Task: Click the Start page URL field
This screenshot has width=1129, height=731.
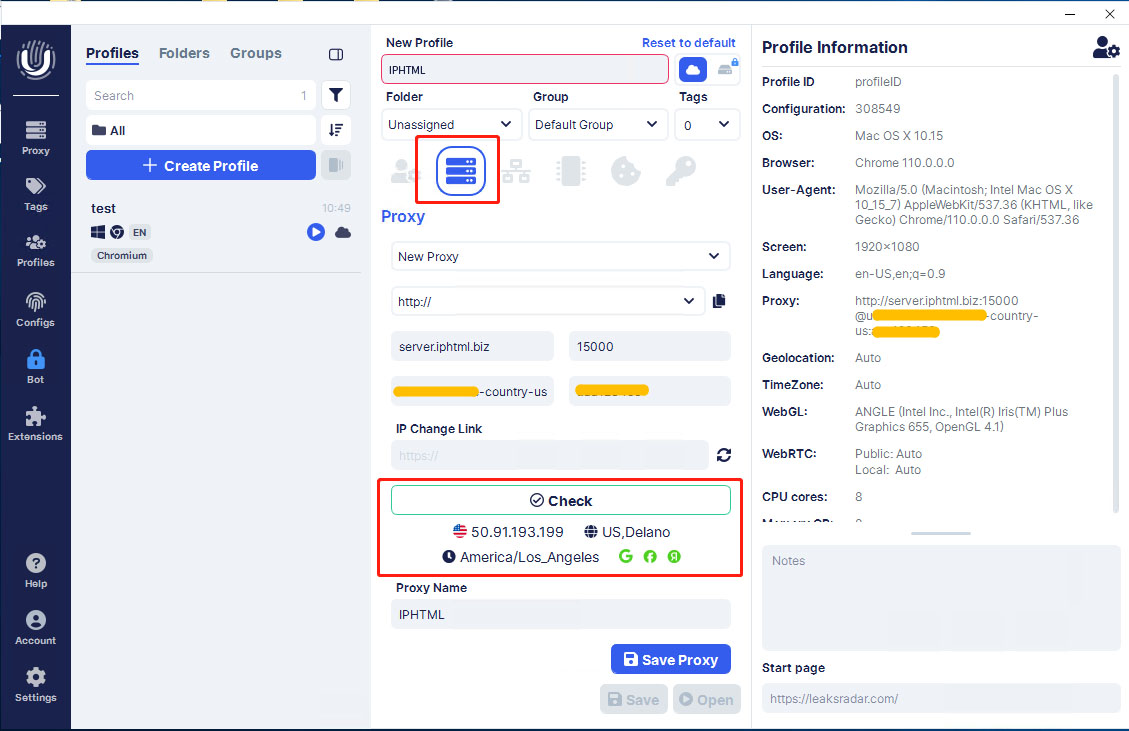Action: click(940, 699)
